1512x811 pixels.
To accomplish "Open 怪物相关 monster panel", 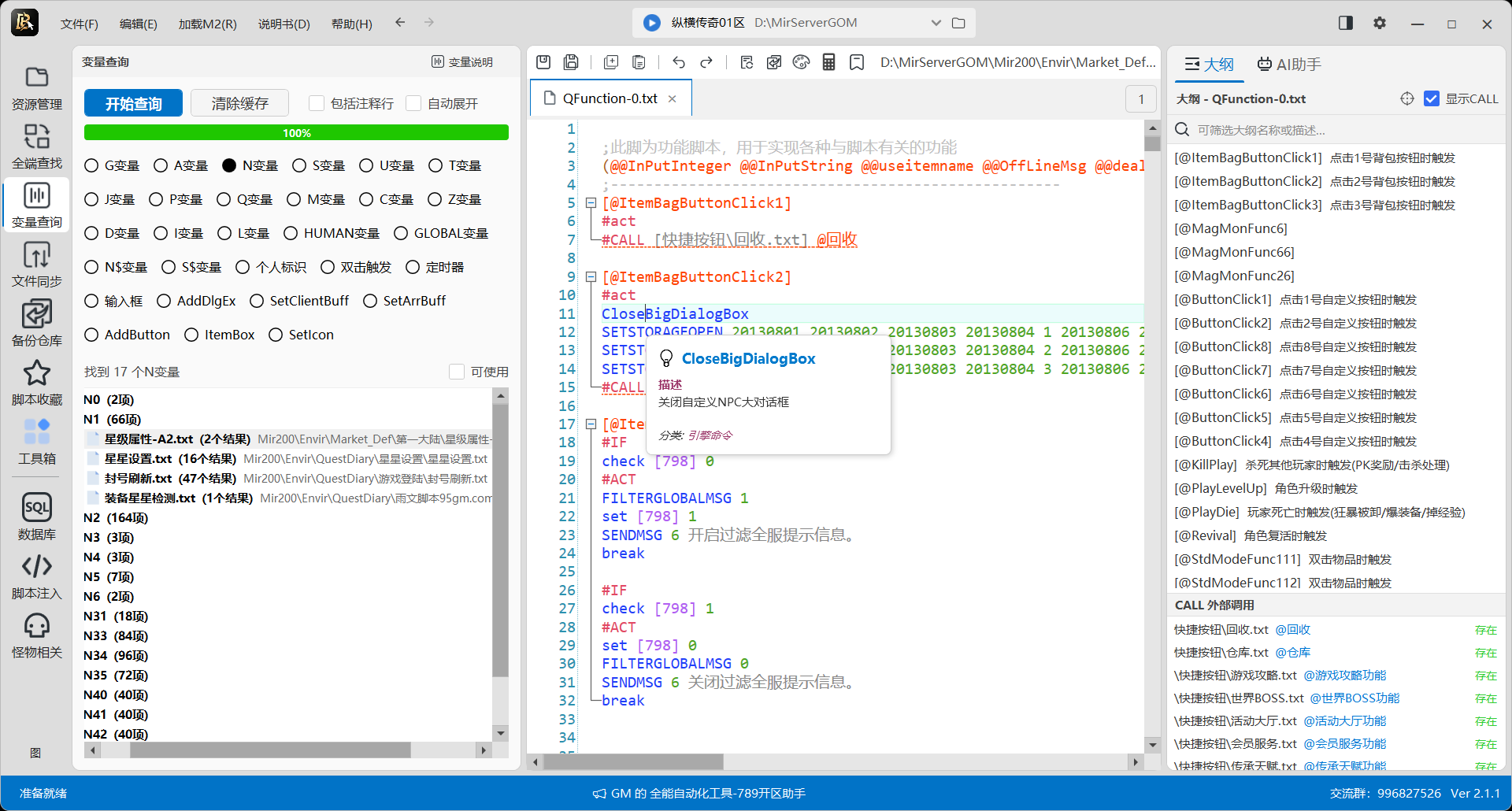I will tap(37, 636).
